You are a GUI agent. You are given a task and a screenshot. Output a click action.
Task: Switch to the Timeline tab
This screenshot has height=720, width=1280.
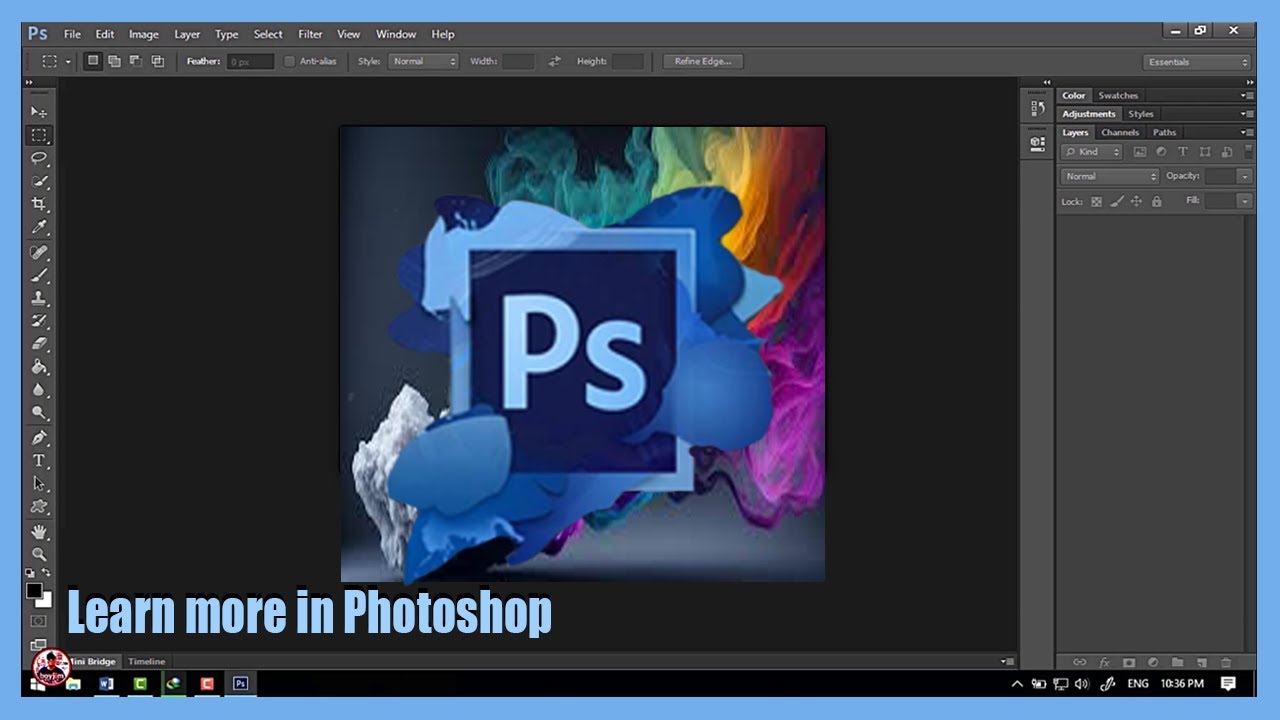pos(146,661)
